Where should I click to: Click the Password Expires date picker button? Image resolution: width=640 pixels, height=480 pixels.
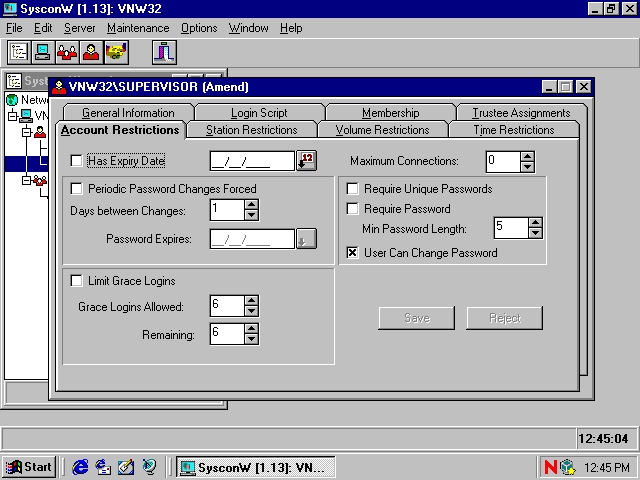click(x=306, y=239)
